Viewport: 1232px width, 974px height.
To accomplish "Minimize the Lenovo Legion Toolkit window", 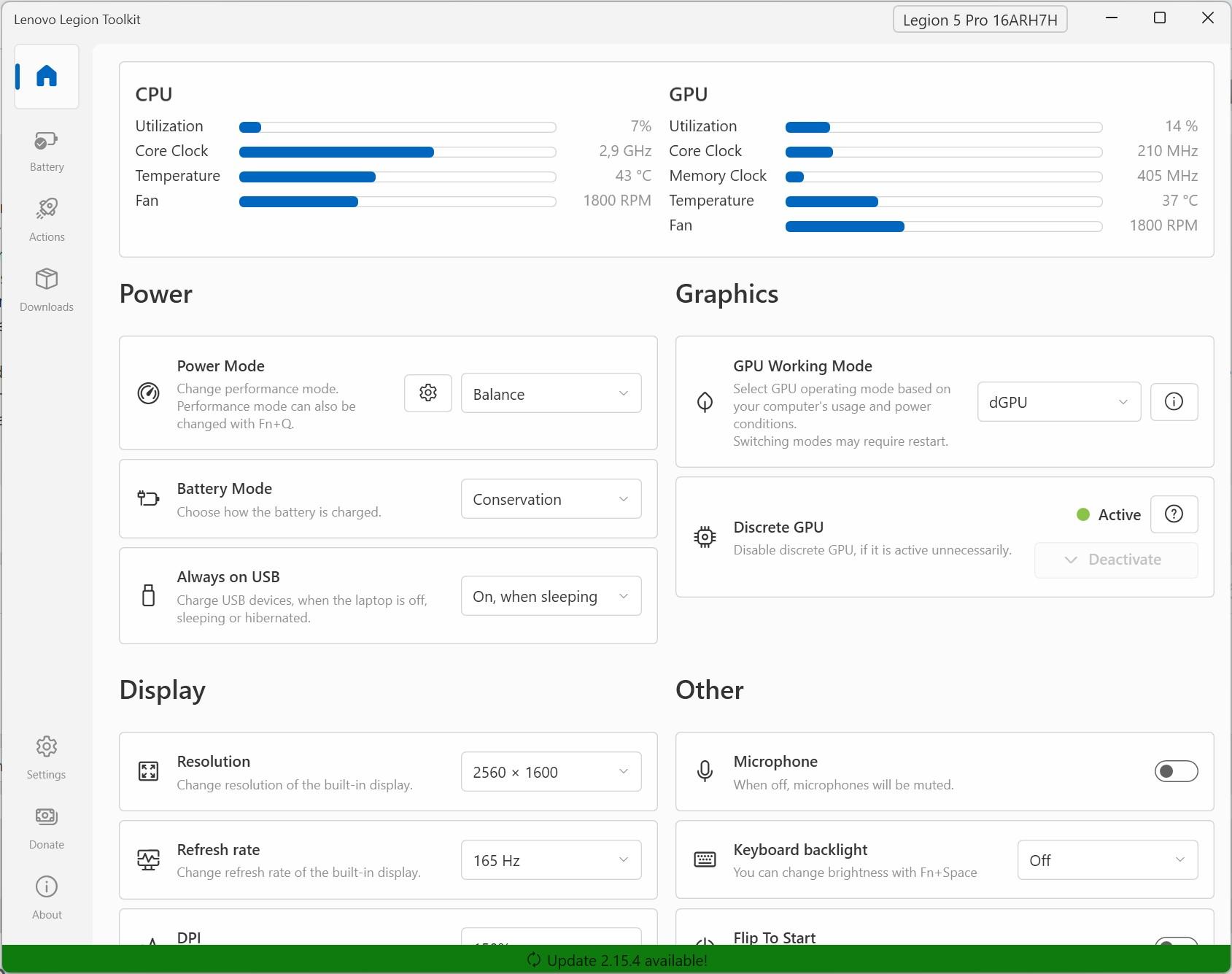I will click(x=1112, y=18).
